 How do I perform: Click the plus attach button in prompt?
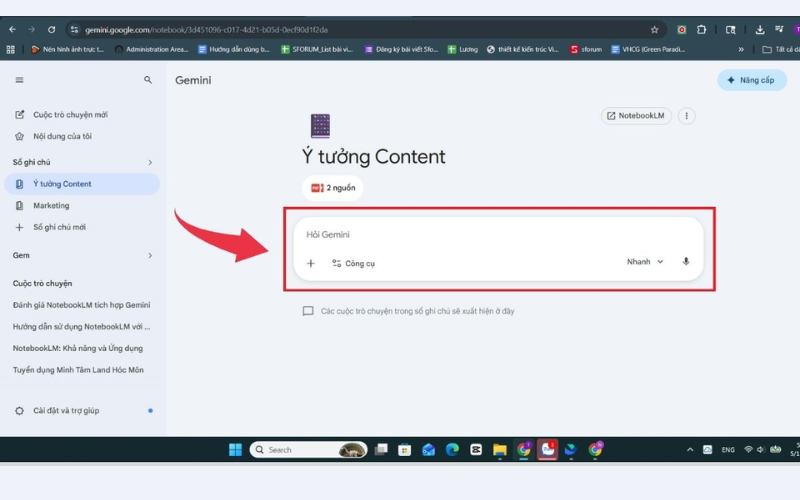311,263
